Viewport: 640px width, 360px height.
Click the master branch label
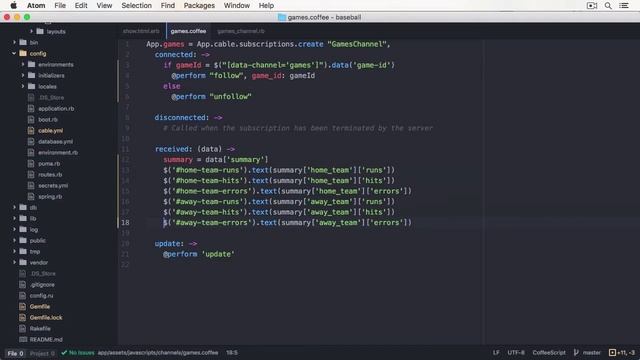(591, 352)
